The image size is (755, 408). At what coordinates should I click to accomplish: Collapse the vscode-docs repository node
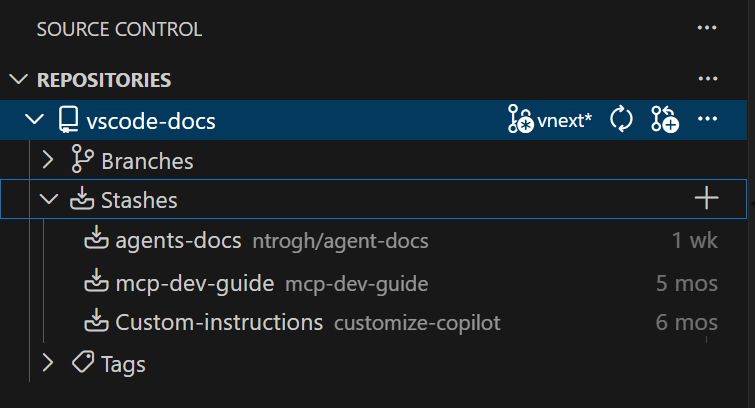[x=35, y=121]
